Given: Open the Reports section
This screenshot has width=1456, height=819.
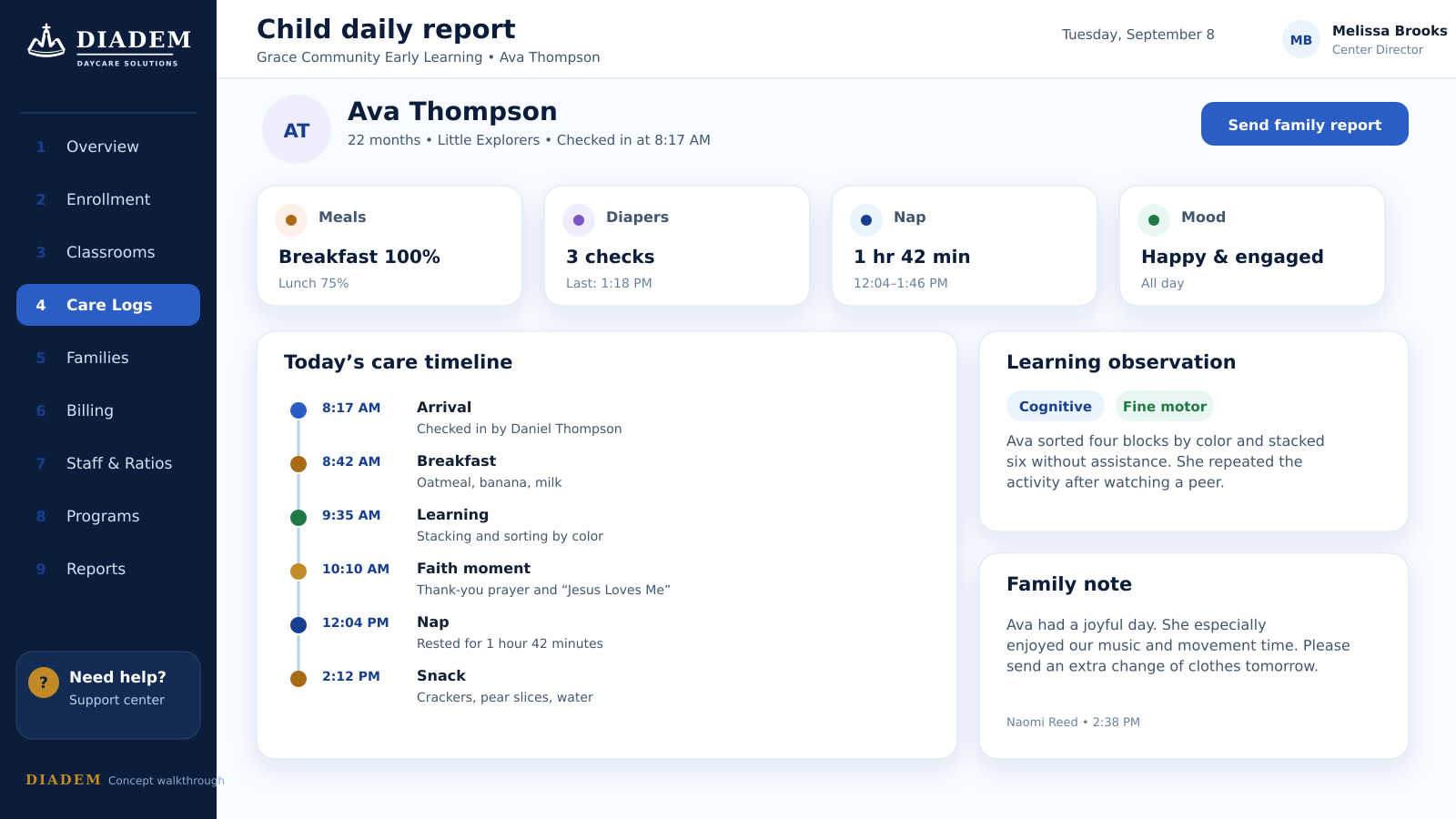Looking at the screenshot, I should point(108,569).
